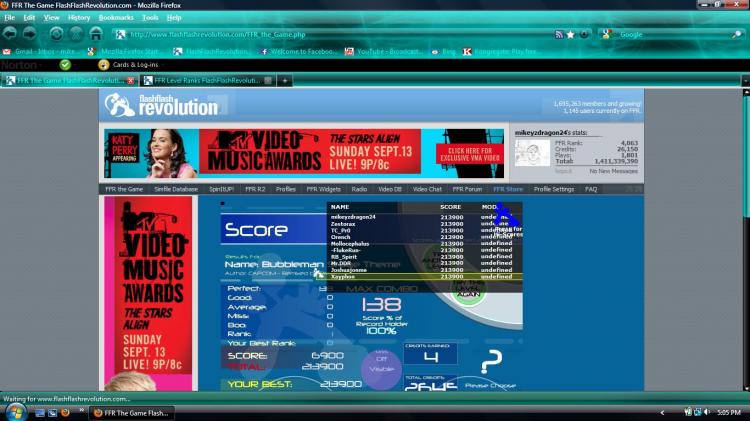The width and height of the screenshot is (750, 421).
Task: Click the volume speaker tray icon
Action: coord(707,412)
